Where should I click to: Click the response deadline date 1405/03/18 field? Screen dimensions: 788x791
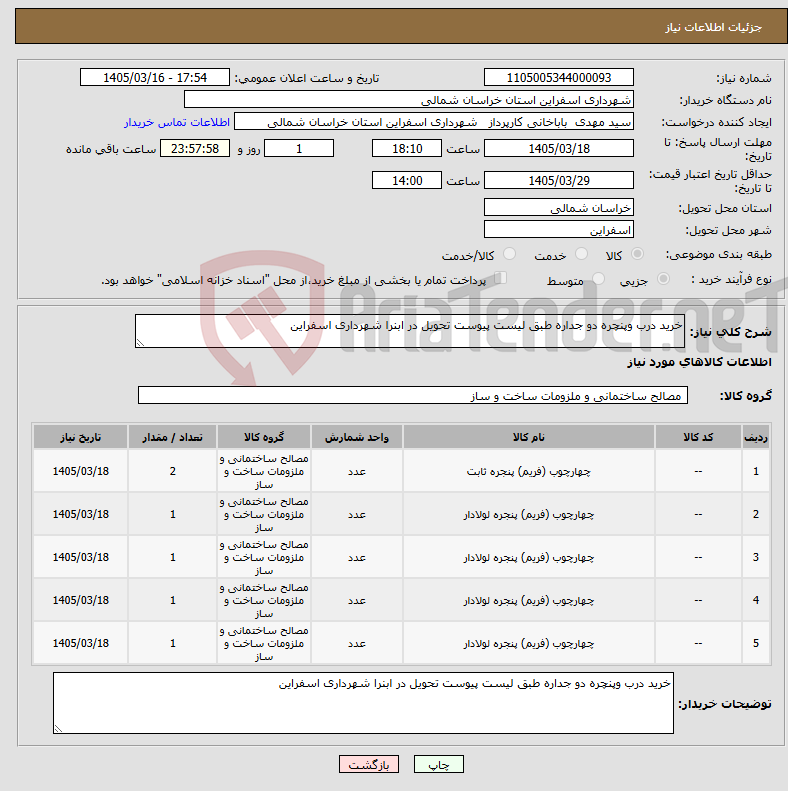pyautogui.click(x=558, y=149)
